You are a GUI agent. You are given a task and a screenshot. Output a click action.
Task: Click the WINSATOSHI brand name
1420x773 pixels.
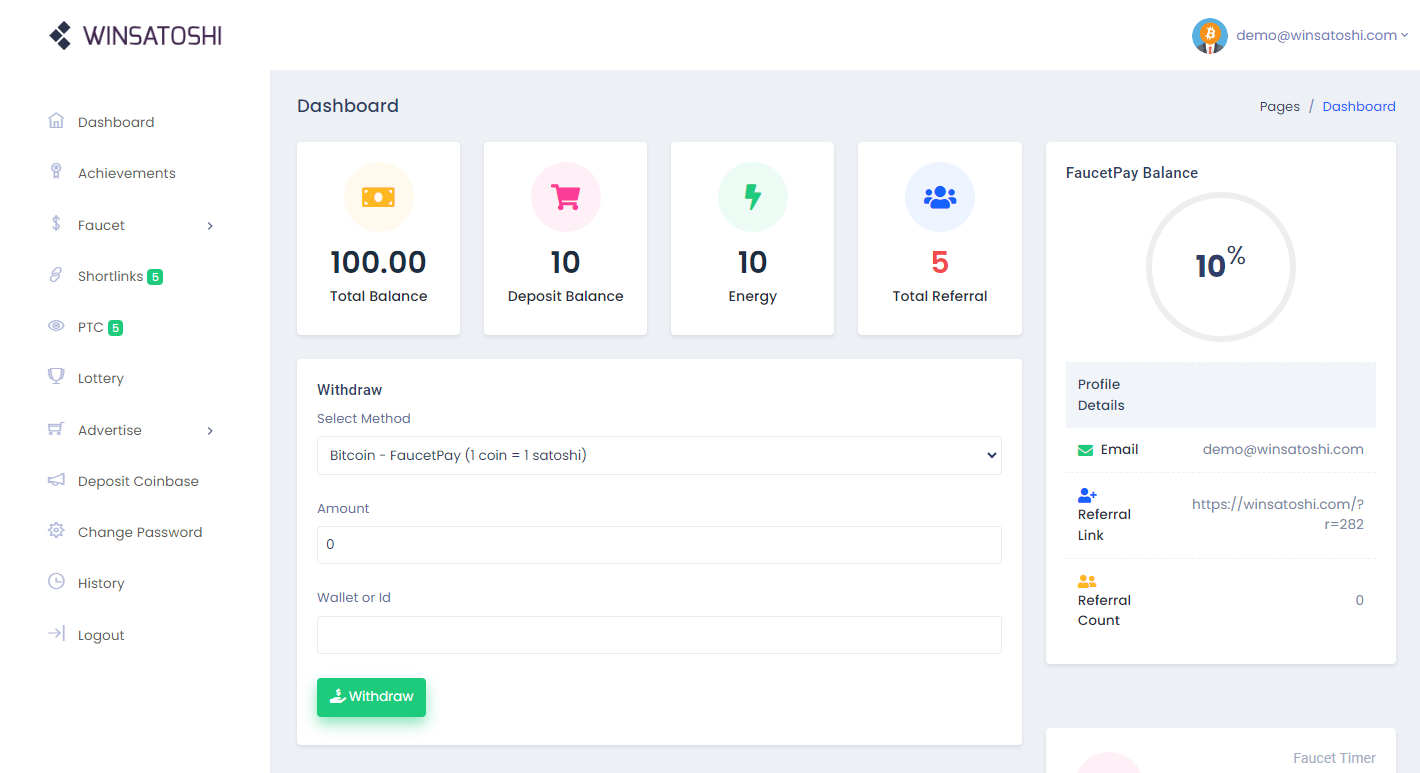click(152, 36)
